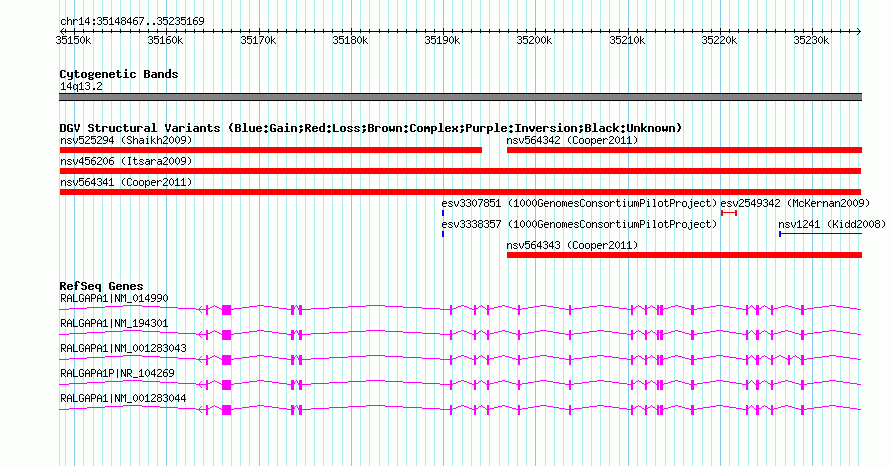This screenshot has height=466, width=890.
Task: Click the DGV Structural Variants track title
Action: coord(371,128)
